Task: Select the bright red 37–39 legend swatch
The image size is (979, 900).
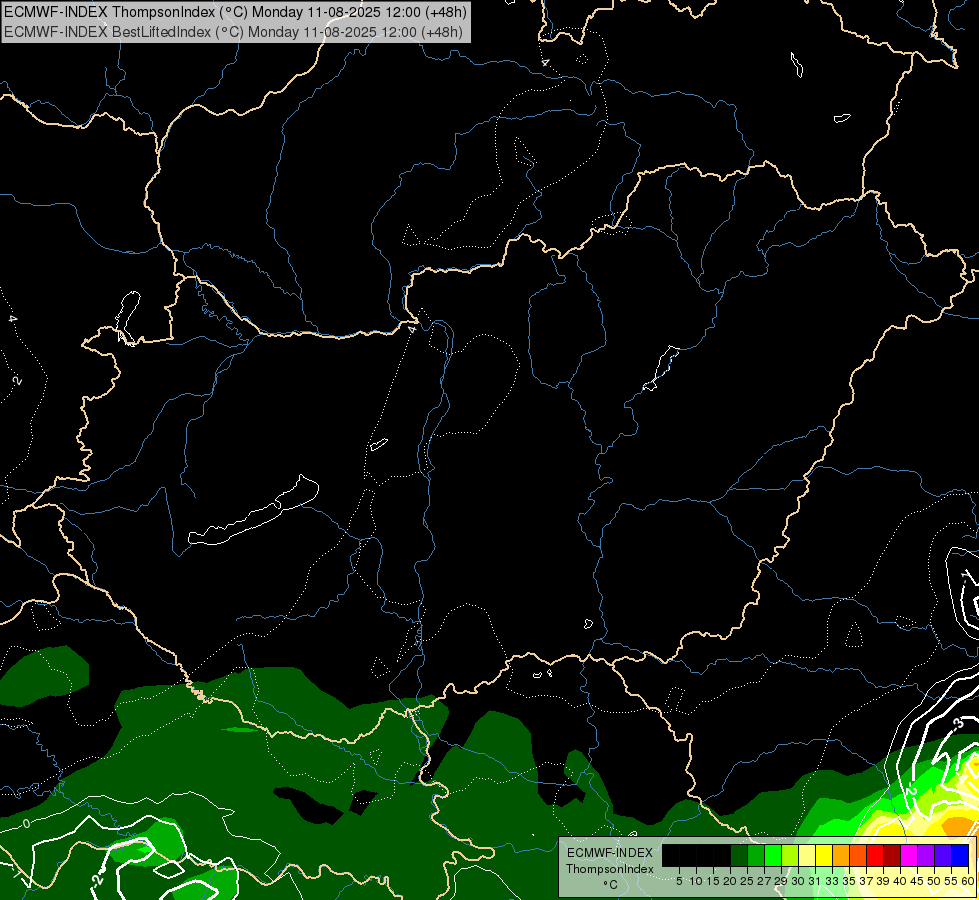Action: 875,855
